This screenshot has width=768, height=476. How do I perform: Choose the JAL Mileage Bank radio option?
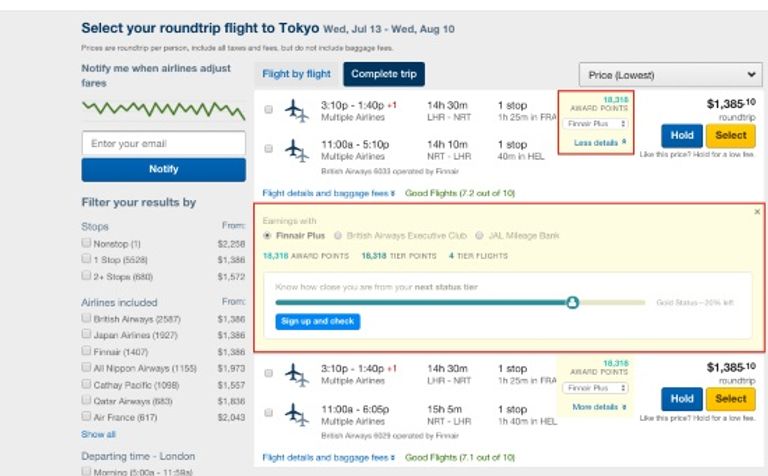tap(480, 236)
